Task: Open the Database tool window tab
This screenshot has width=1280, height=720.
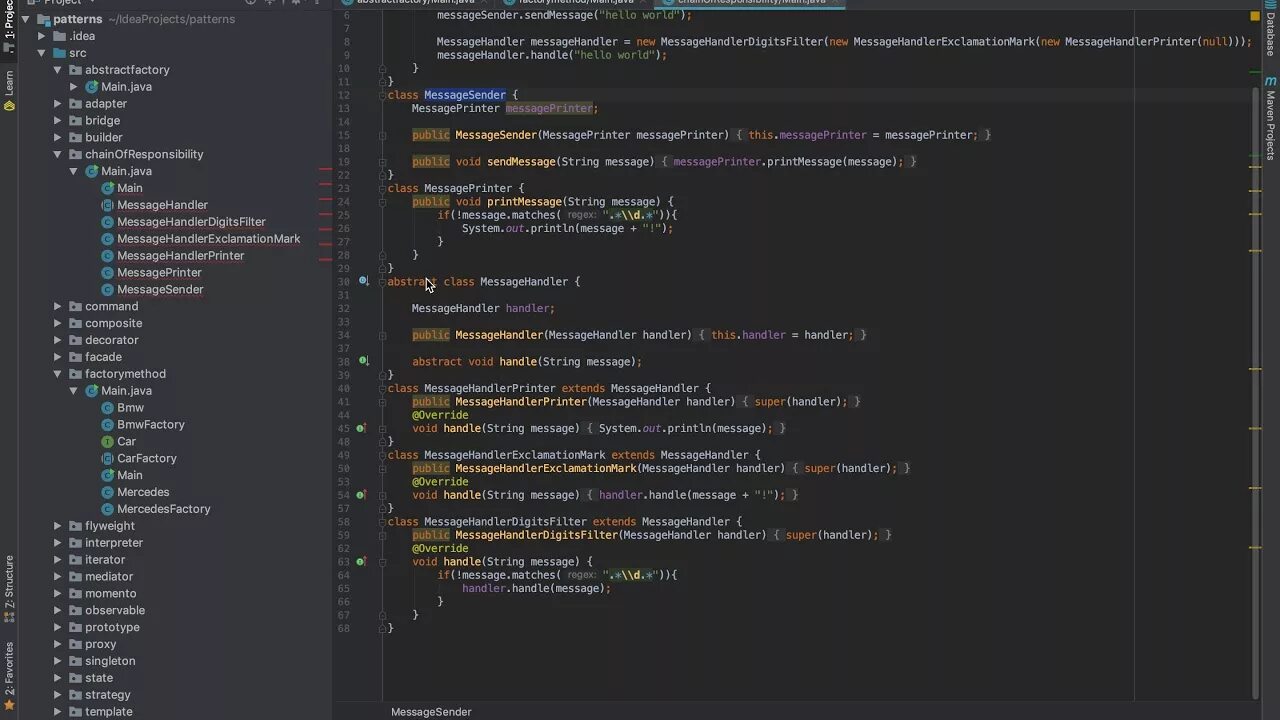Action: click(x=1271, y=30)
